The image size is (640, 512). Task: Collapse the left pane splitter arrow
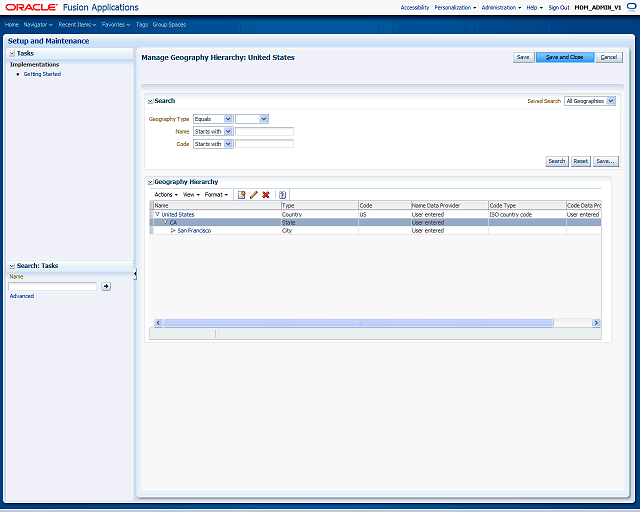pos(135,274)
